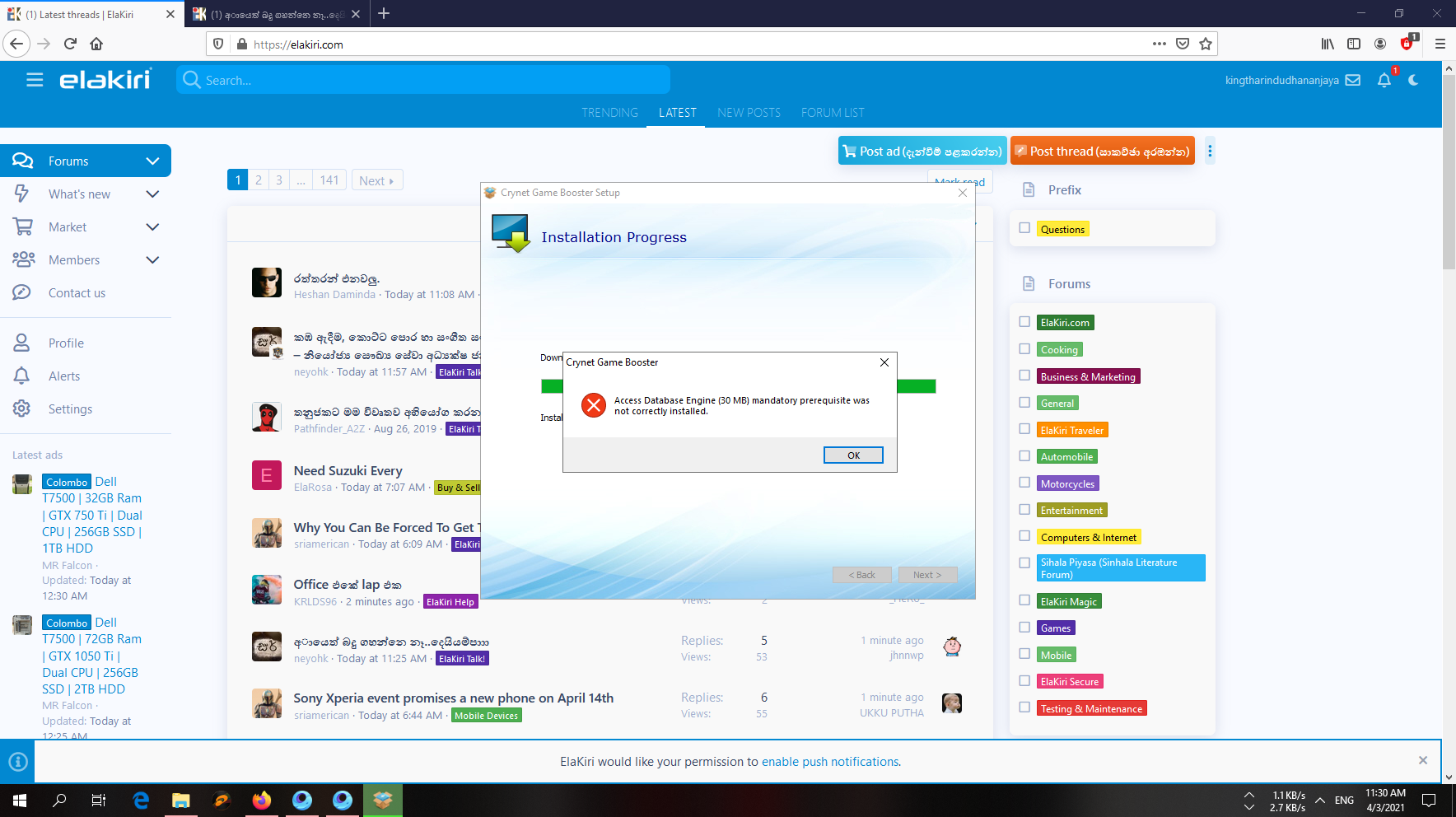Screen dimensions: 1456x817
Task: Open the page jump ellipsis
Action: (x=301, y=180)
